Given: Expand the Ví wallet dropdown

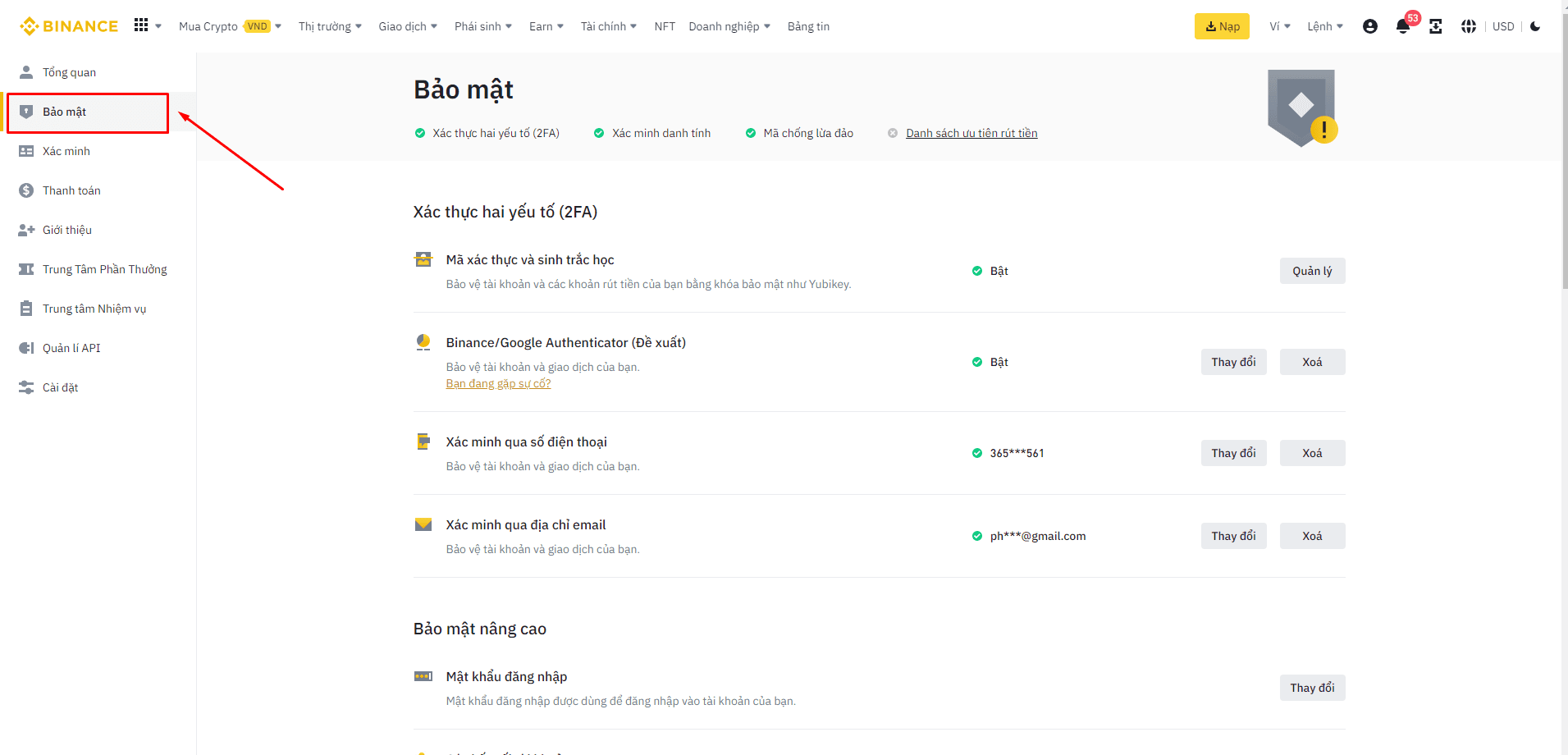Looking at the screenshot, I should click(x=1280, y=26).
